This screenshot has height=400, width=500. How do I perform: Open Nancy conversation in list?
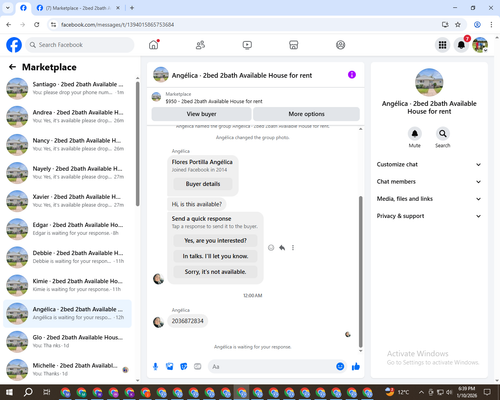67,145
